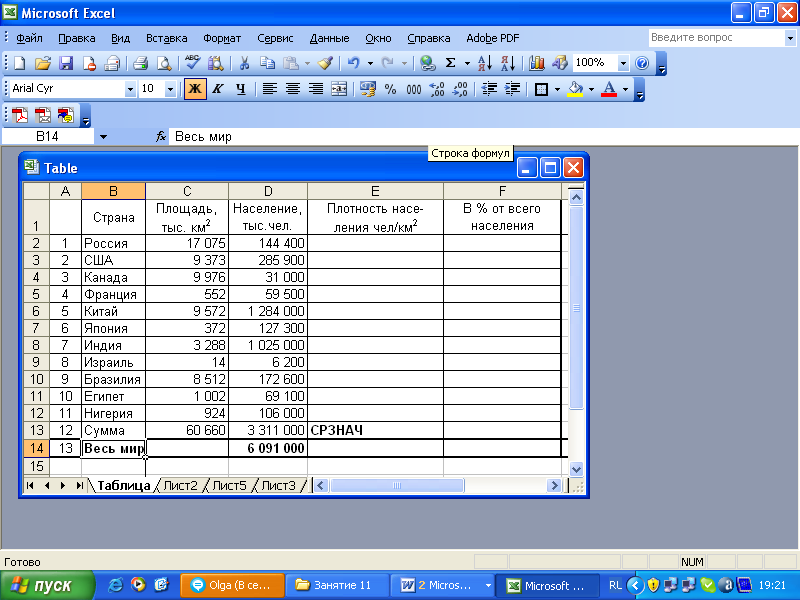This screenshot has width=800, height=600.
Task: Open the Вставка menu
Action: 166,38
